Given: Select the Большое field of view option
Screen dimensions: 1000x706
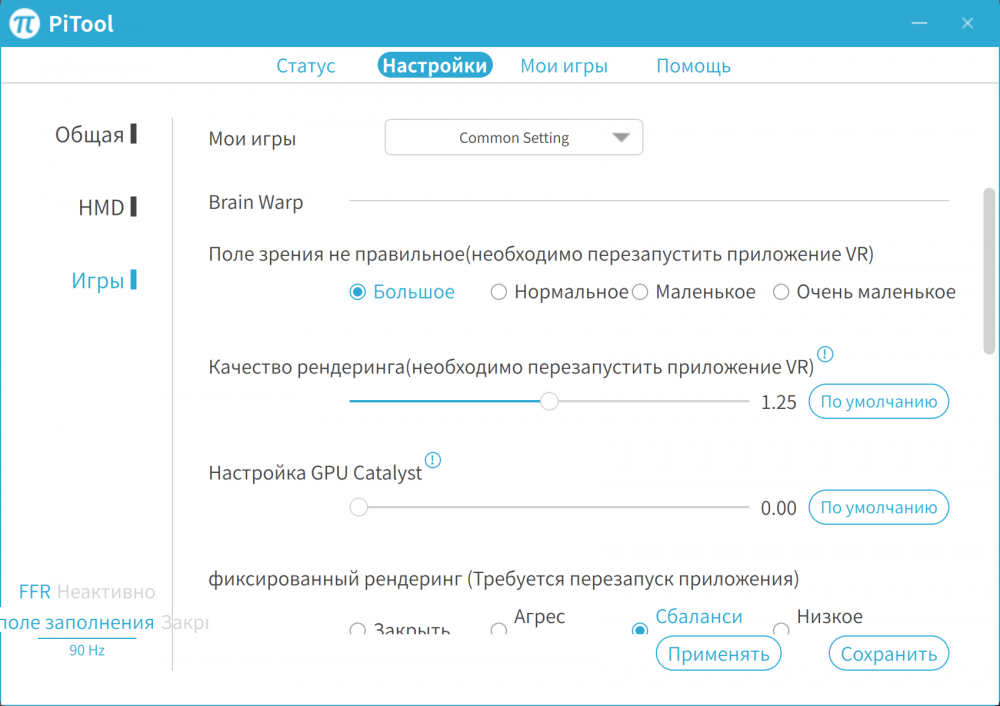Looking at the screenshot, I should tap(356, 291).
